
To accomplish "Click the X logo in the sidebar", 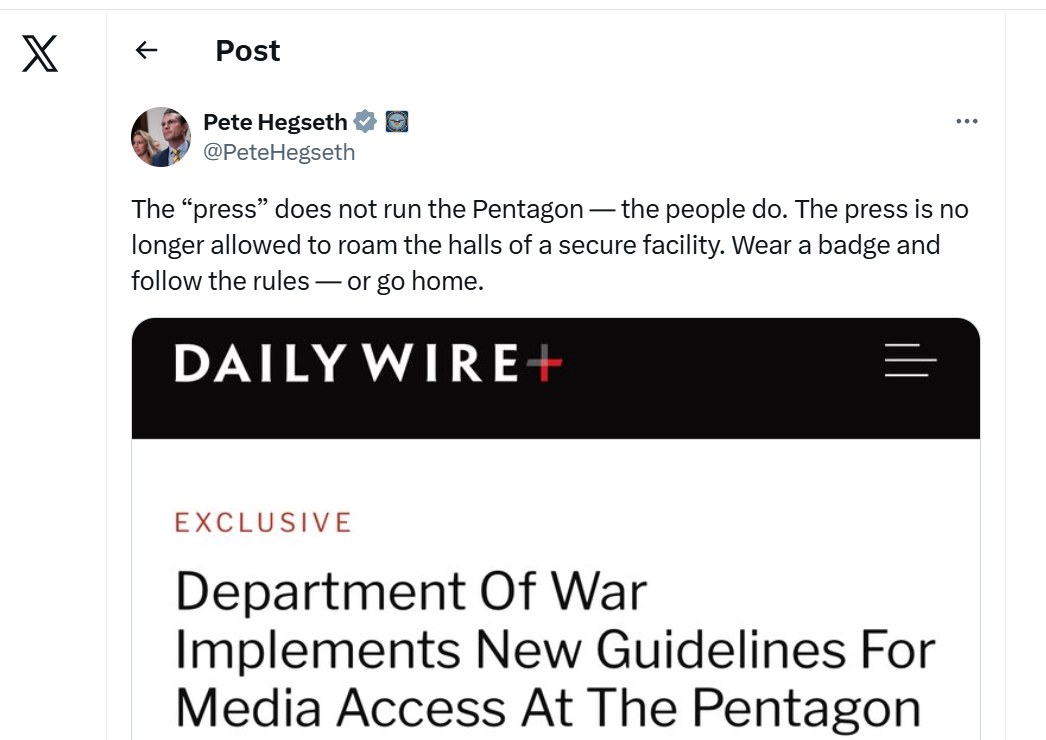I will click(x=40, y=53).
